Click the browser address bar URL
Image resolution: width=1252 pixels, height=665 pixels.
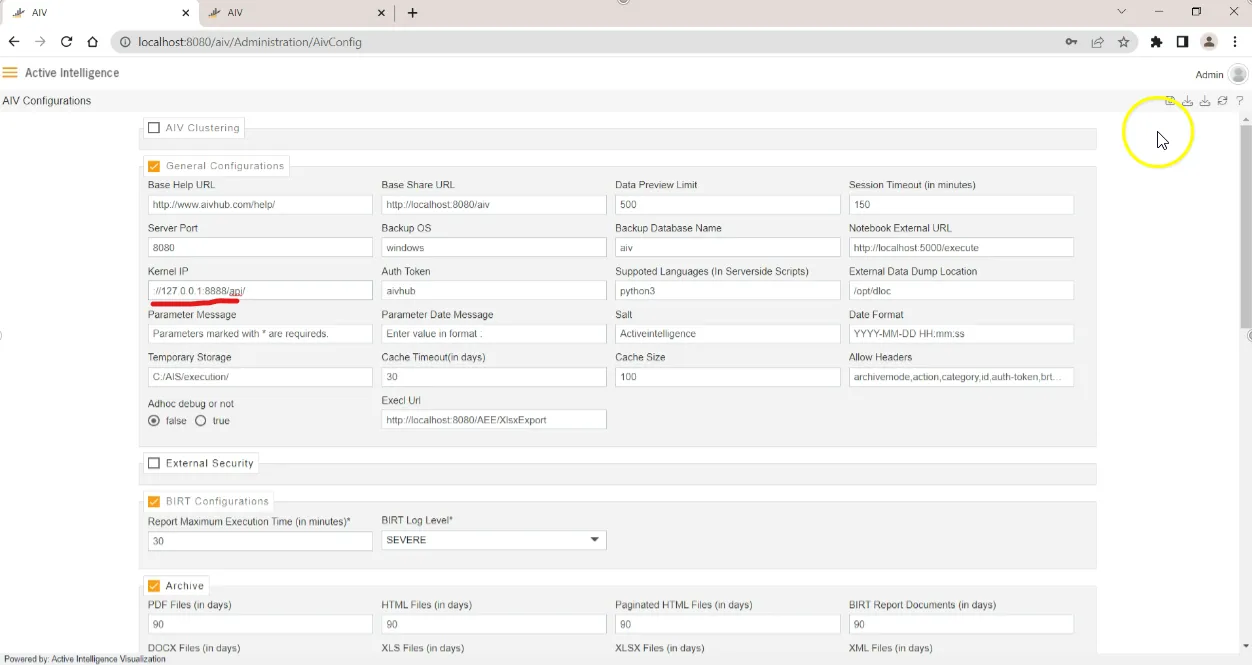point(250,42)
